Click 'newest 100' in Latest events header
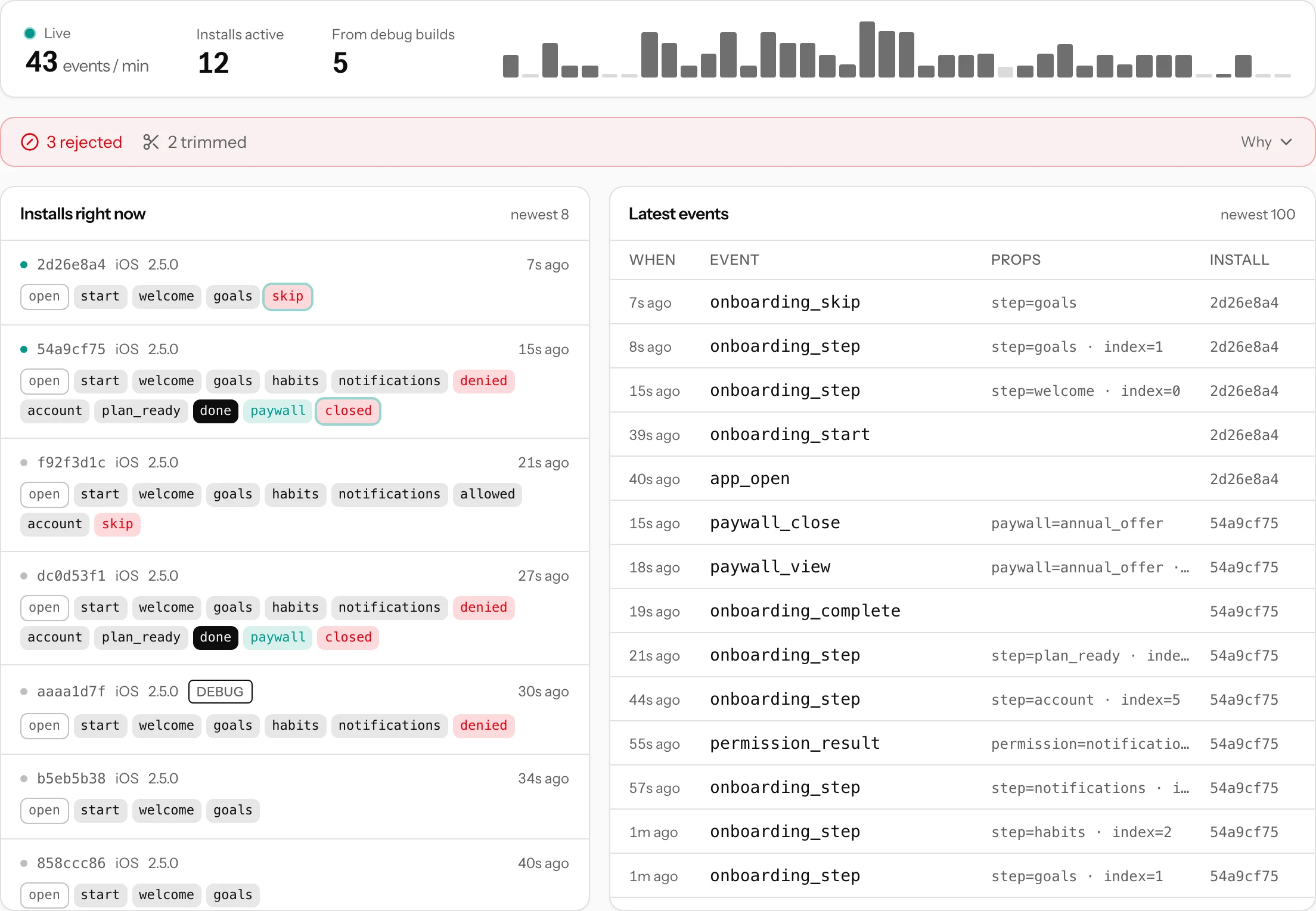The height and width of the screenshot is (911, 1316). click(x=1258, y=215)
